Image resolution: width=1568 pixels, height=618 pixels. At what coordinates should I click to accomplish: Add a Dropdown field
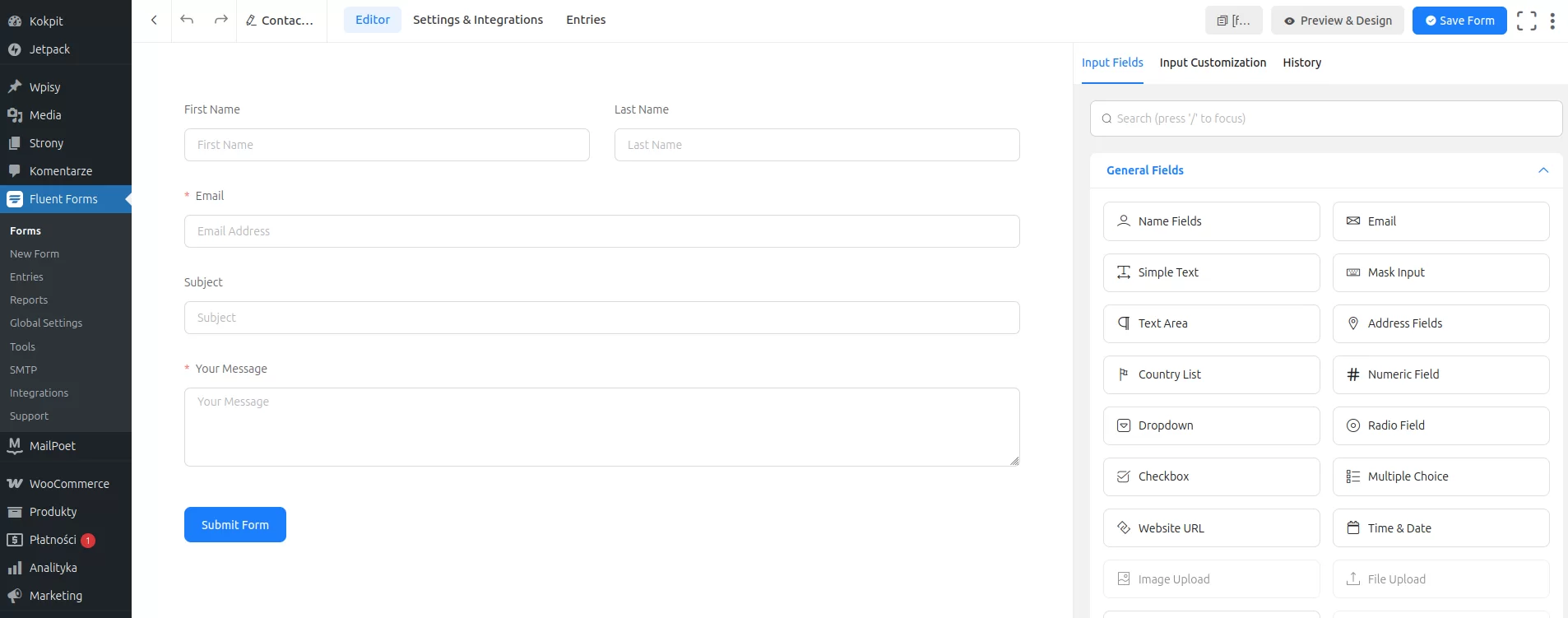1211,425
